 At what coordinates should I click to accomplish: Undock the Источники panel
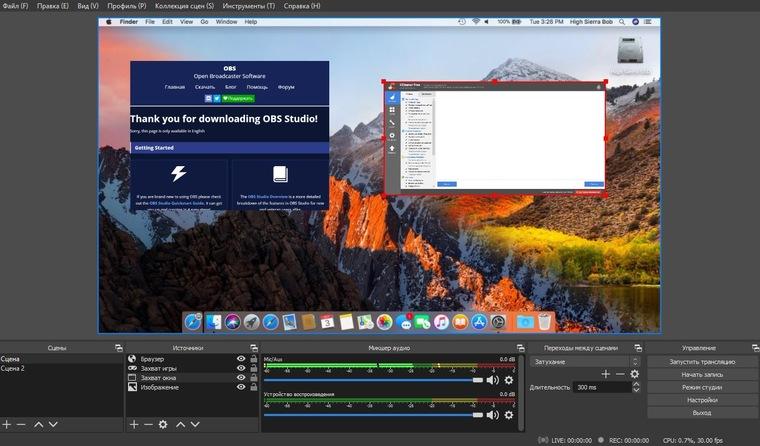[254, 348]
